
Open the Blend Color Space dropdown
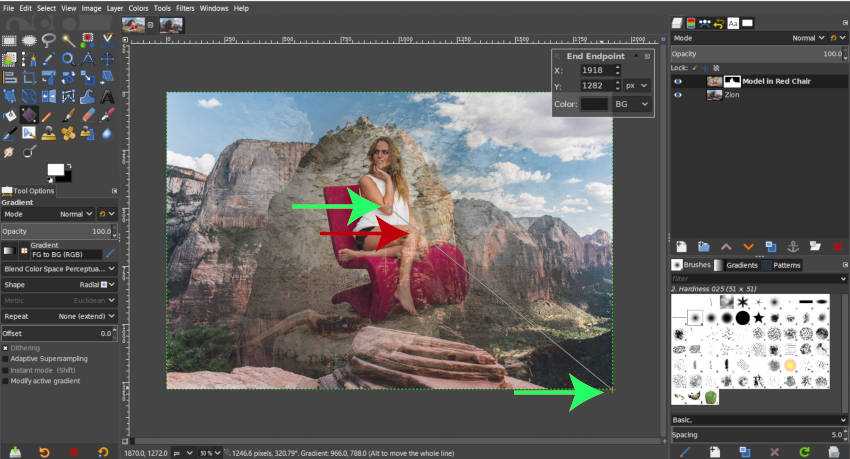click(60, 269)
